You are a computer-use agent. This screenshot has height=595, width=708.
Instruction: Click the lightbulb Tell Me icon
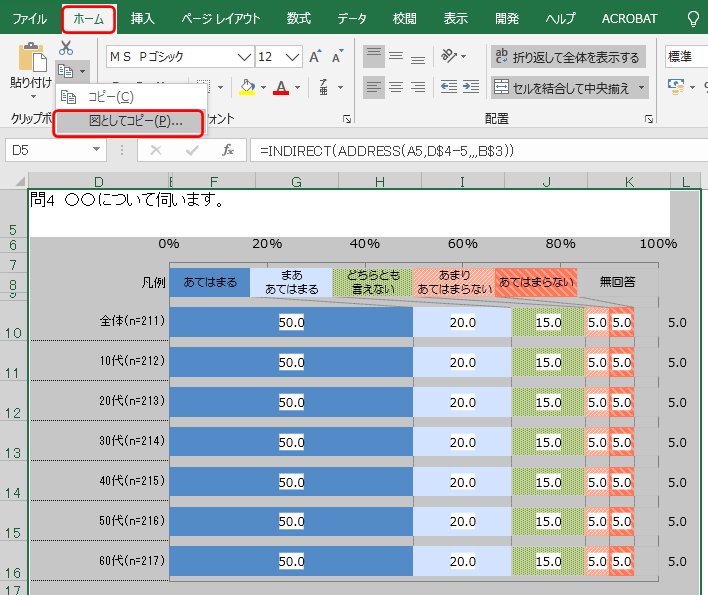coord(693,19)
